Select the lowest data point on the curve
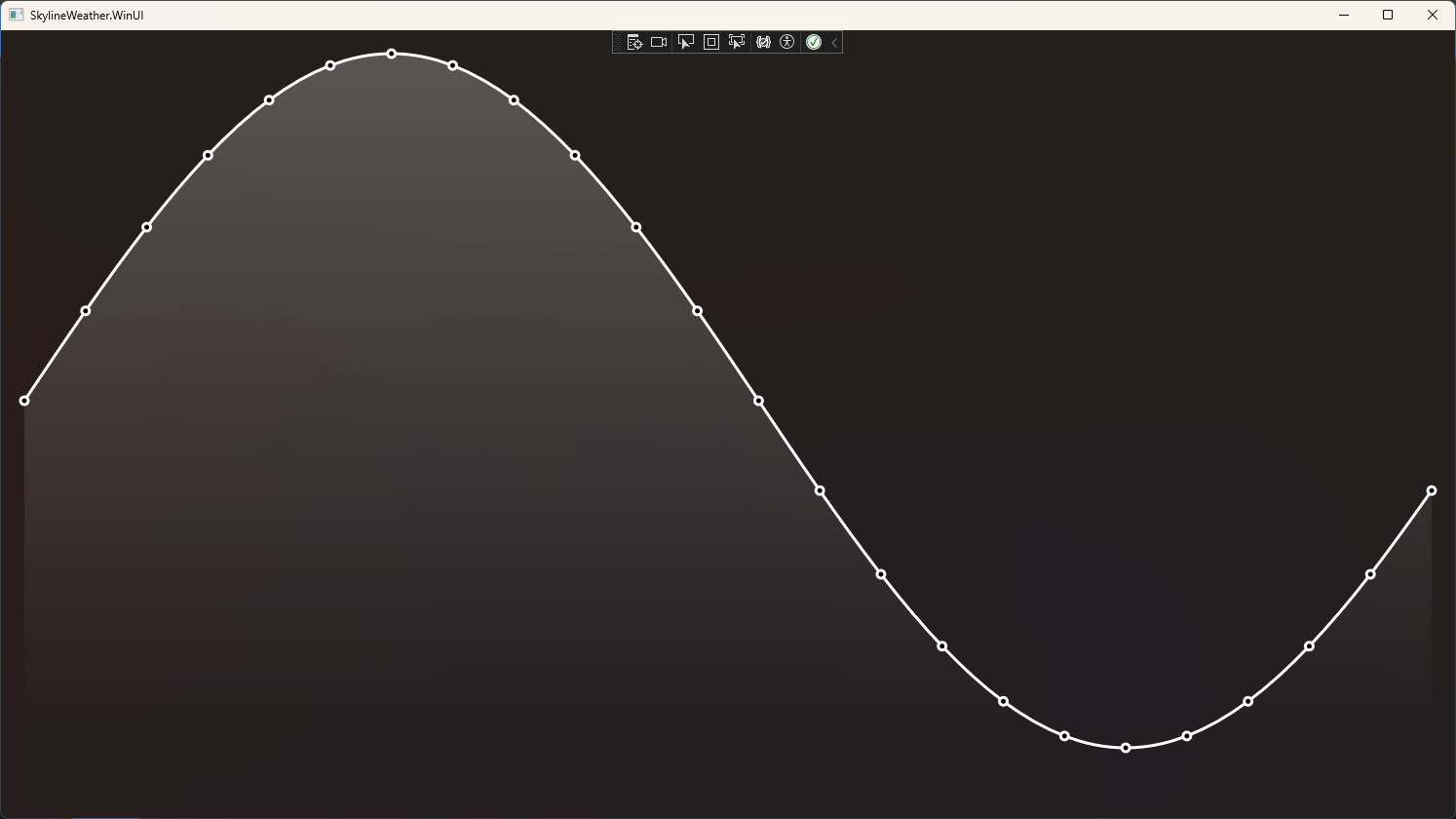The image size is (1456, 819). pos(1126,748)
